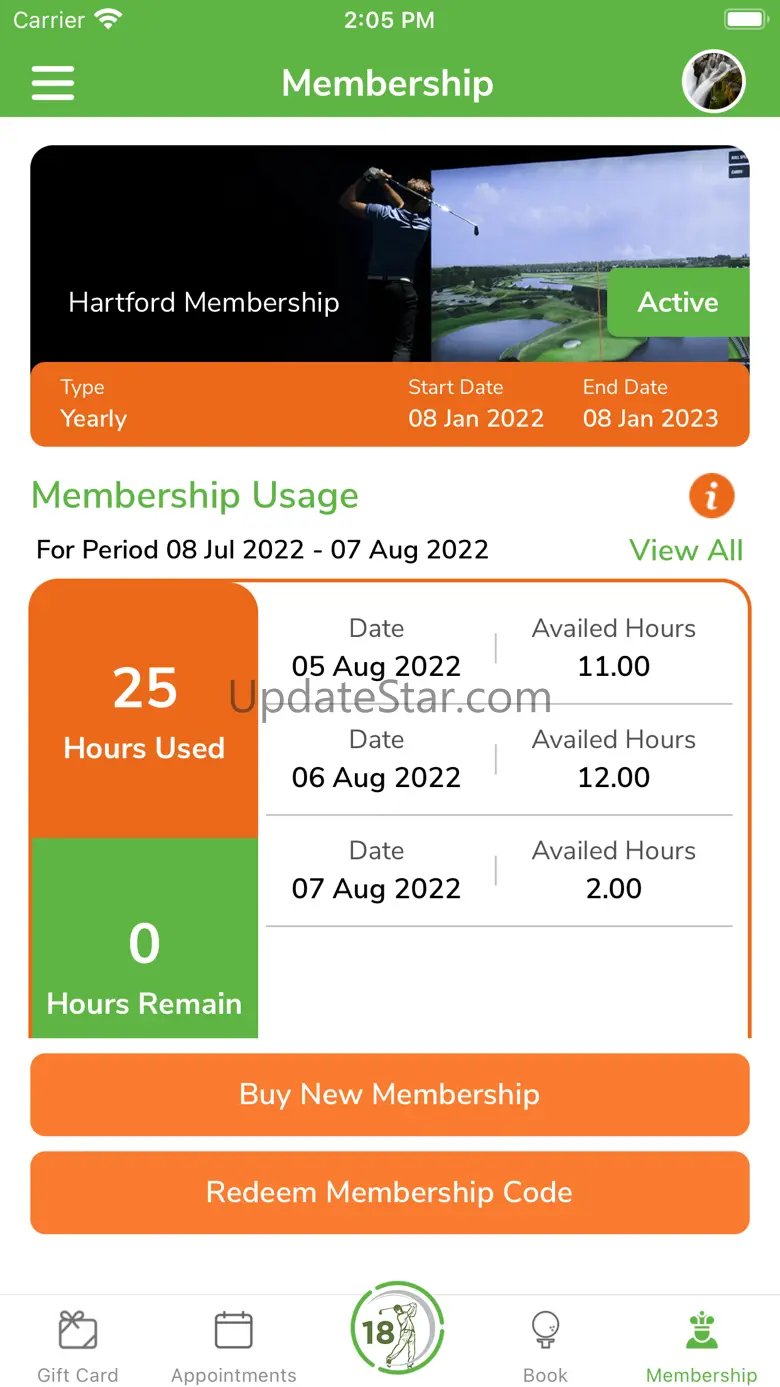This screenshot has width=780, height=1387.
Task: Tap the 25 Hours Used panel
Action: (144, 710)
